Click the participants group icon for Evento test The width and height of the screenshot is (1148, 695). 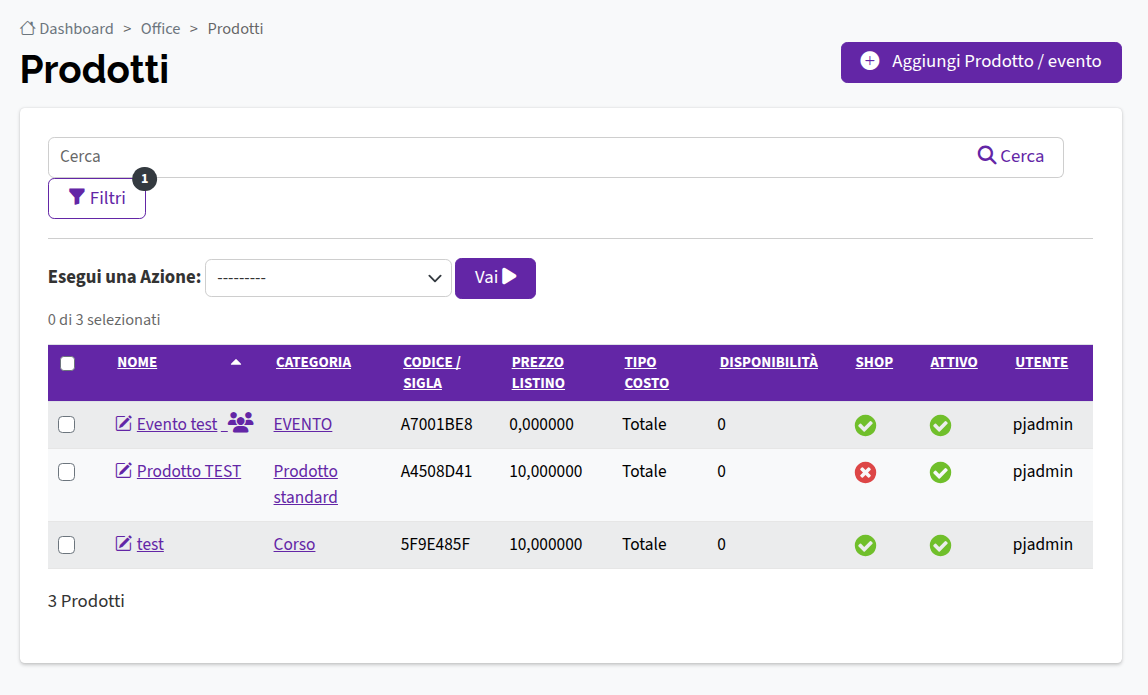pyautogui.click(x=240, y=422)
